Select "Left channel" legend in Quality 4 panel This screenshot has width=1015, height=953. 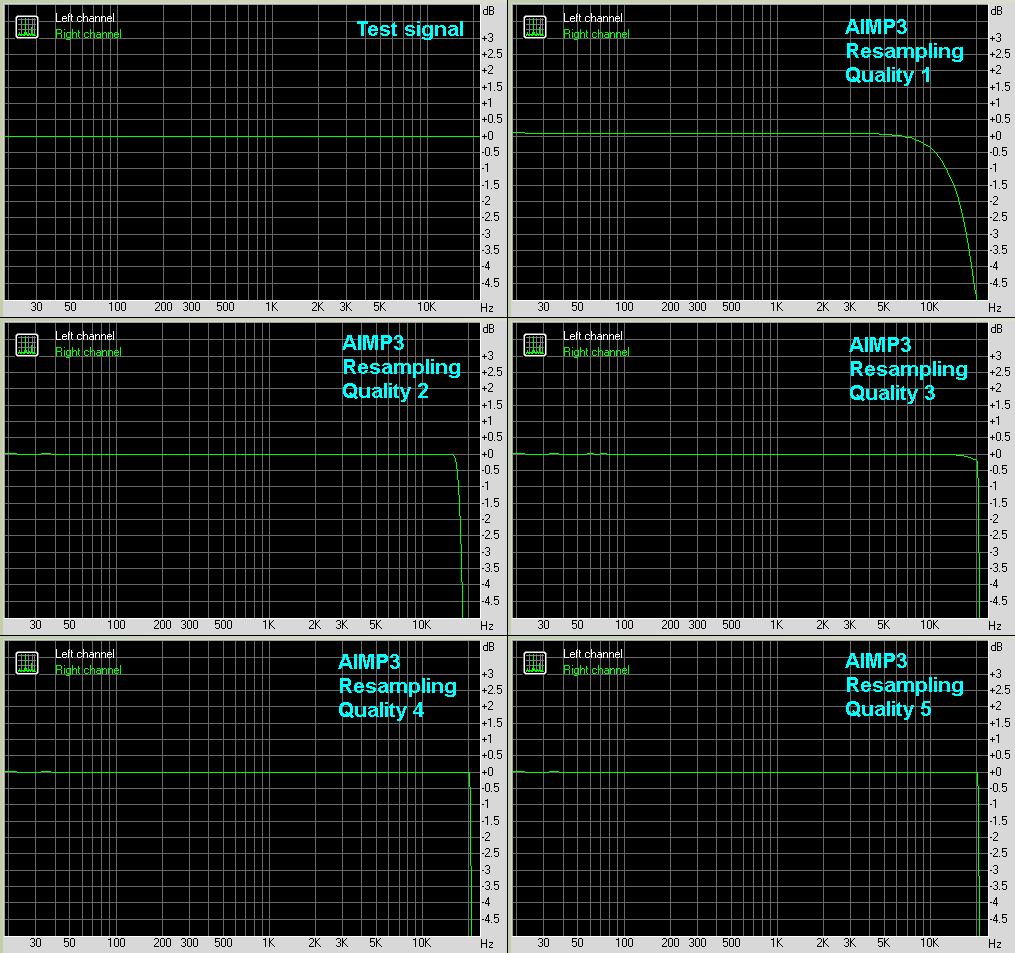point(85,654)
